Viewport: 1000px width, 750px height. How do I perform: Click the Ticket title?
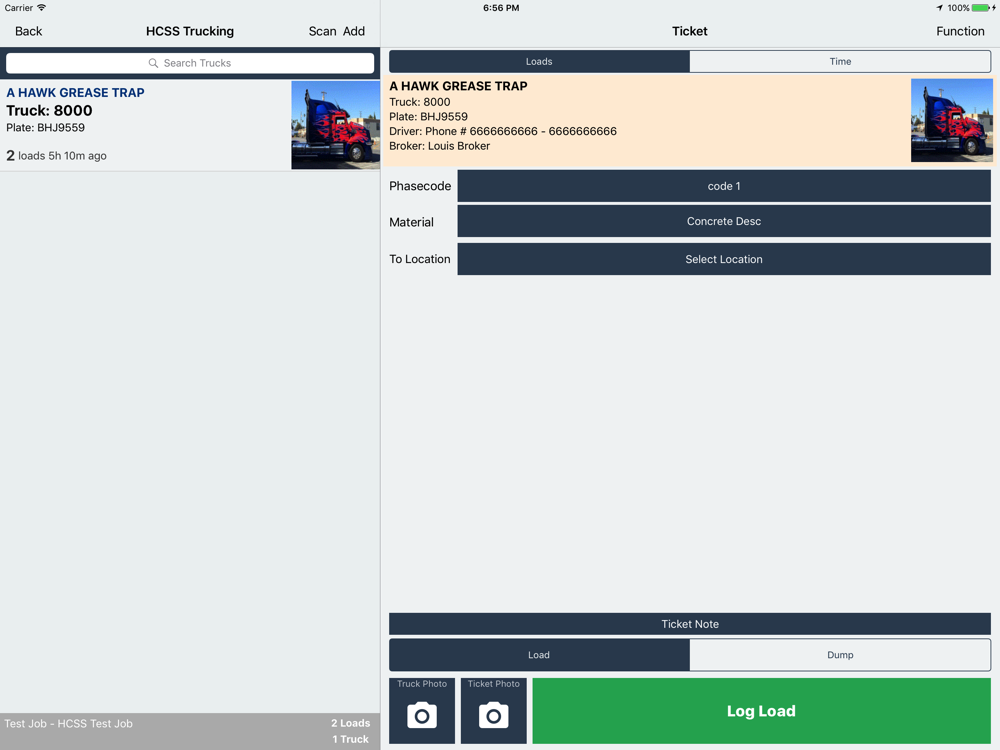click(x=689, y=31)
